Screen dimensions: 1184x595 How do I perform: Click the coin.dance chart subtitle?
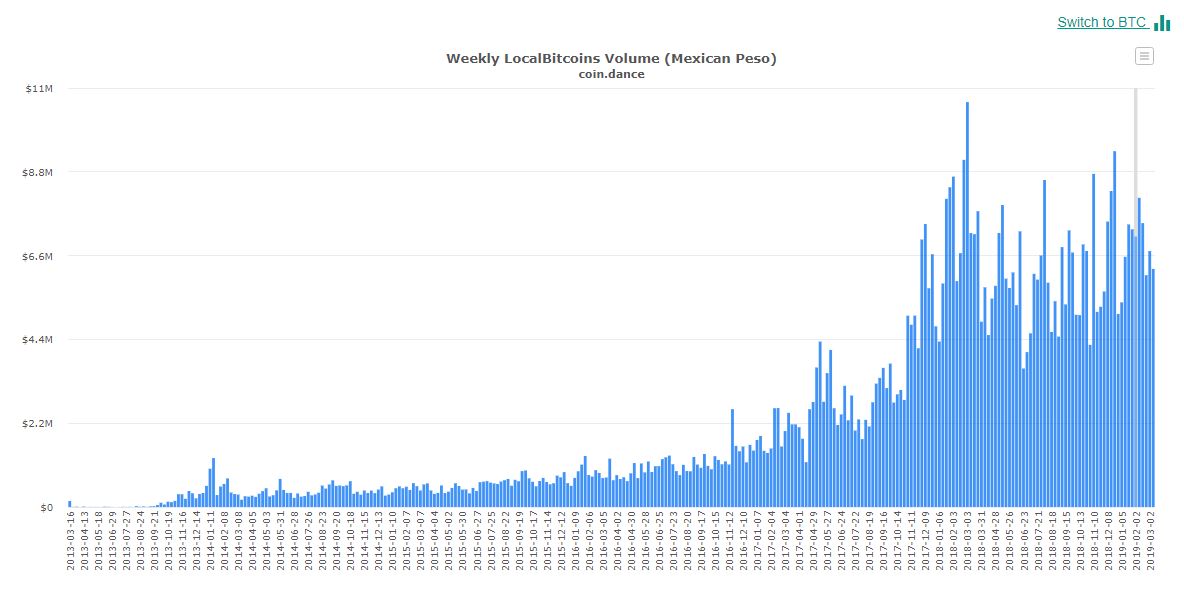(611, 74)
